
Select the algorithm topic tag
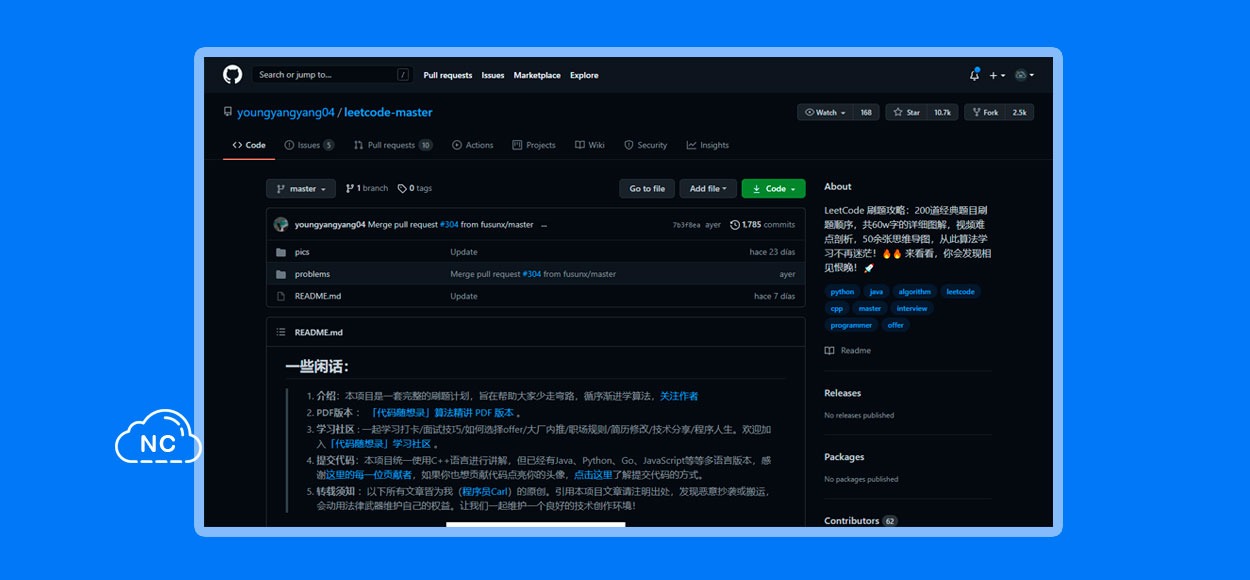click(914, 292)
